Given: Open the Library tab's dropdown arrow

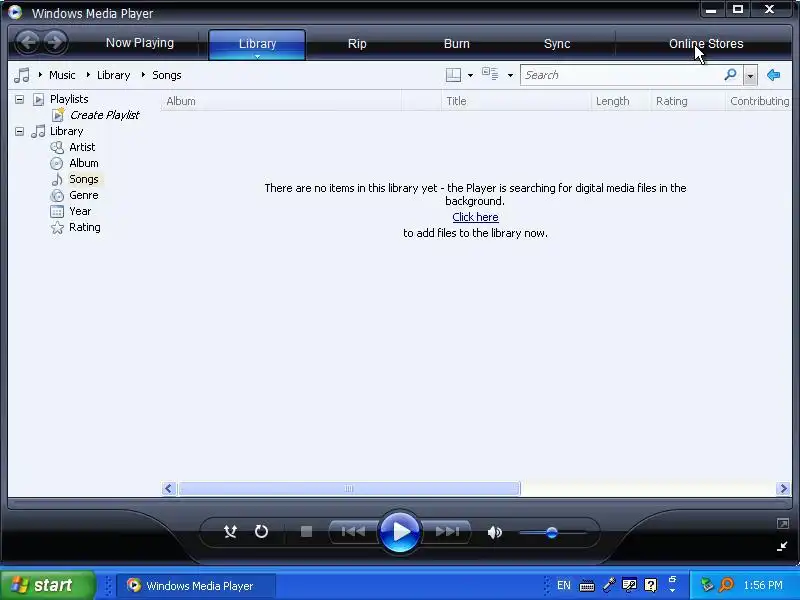Looking at the screenshot, I should click(x=257, y=57).
